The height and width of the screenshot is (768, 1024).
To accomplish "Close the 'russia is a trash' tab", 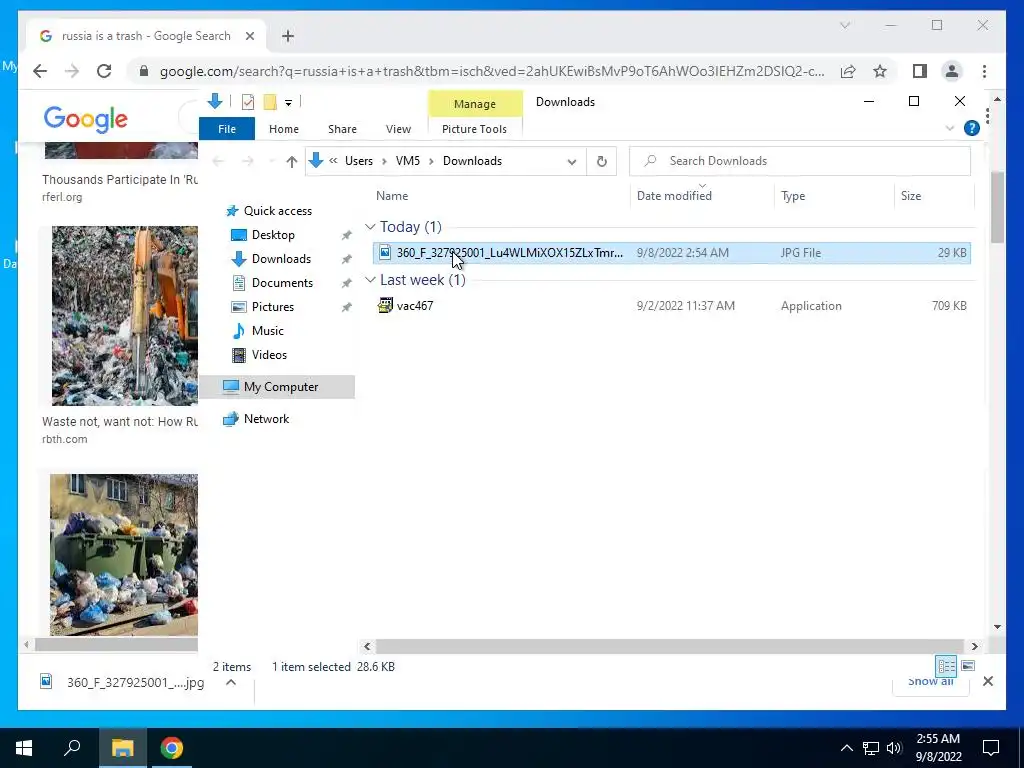I will [249, 36].
